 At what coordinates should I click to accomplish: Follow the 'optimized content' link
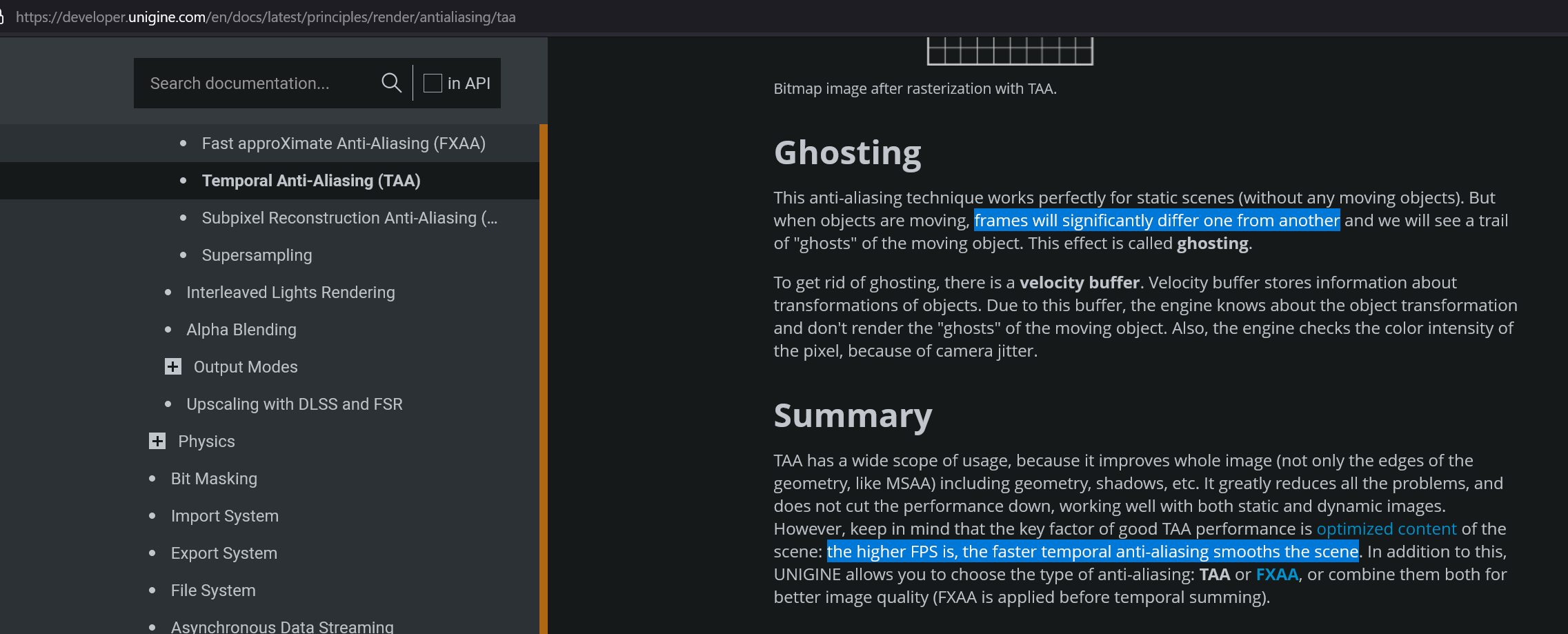(1387, 528)
